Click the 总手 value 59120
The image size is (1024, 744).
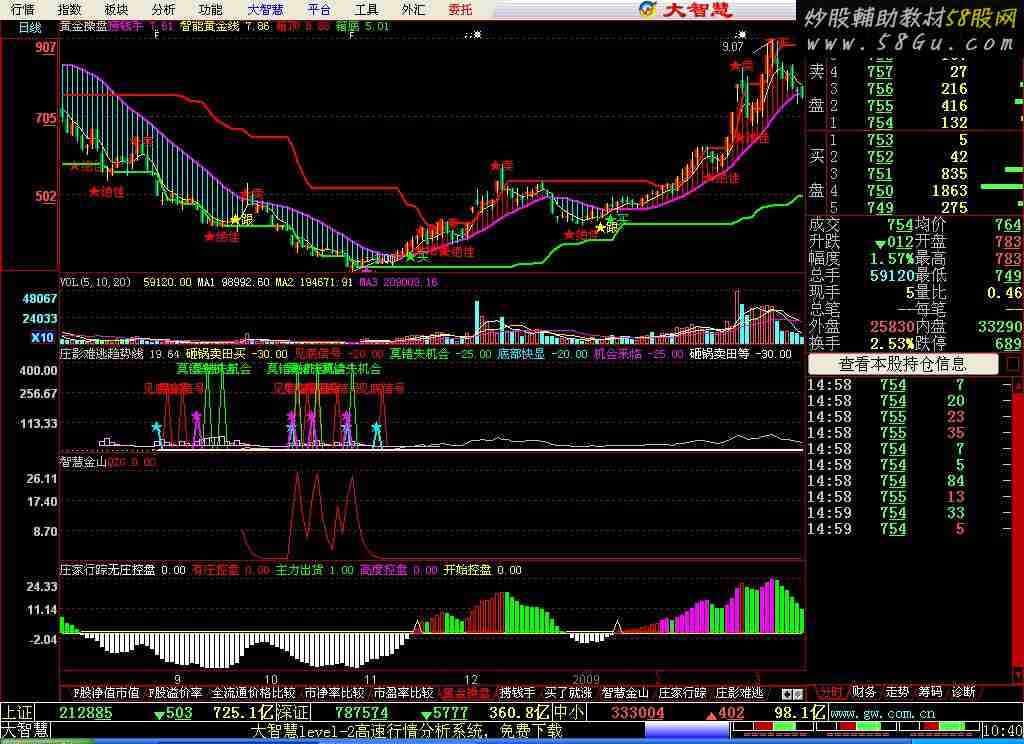891,276
